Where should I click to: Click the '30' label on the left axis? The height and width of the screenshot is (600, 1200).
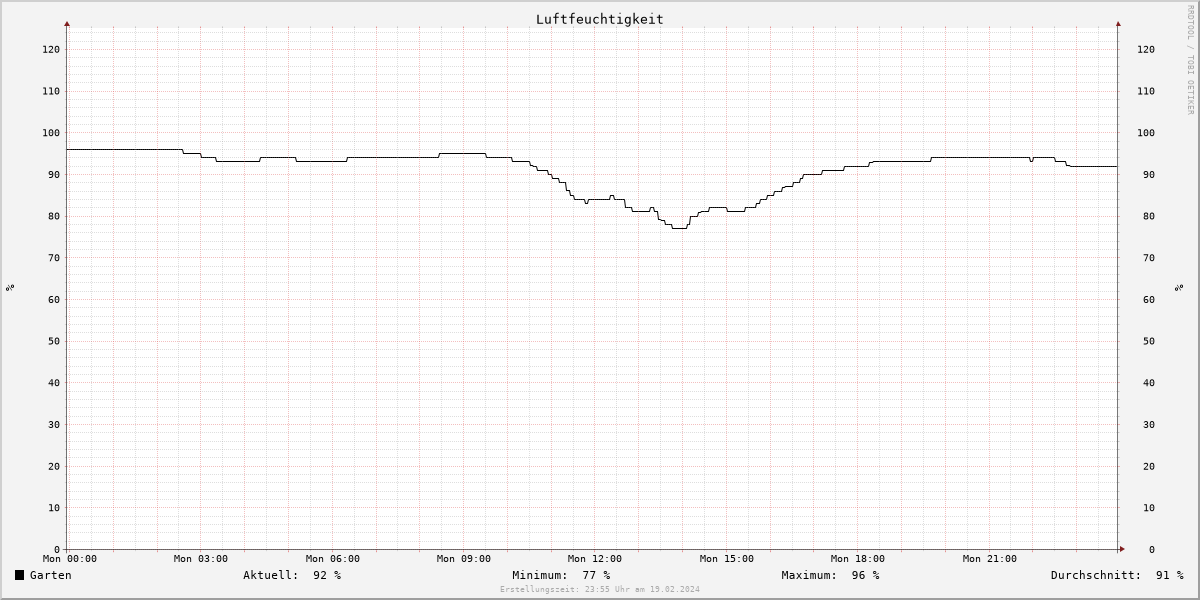pyautogui.click(x=54, y=425)
